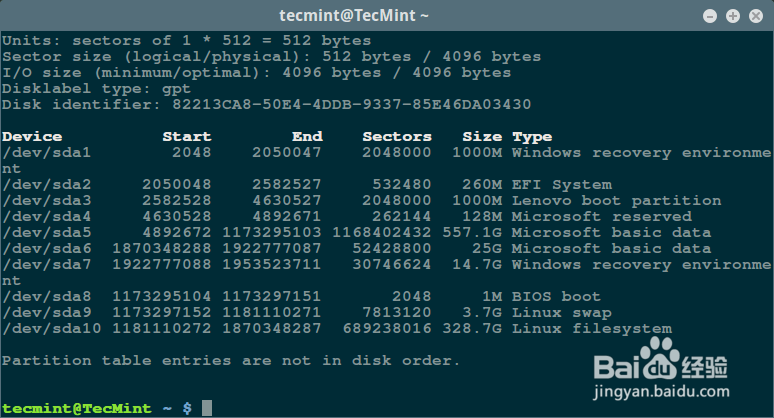Click the Sectors column header

pos(397,137)
